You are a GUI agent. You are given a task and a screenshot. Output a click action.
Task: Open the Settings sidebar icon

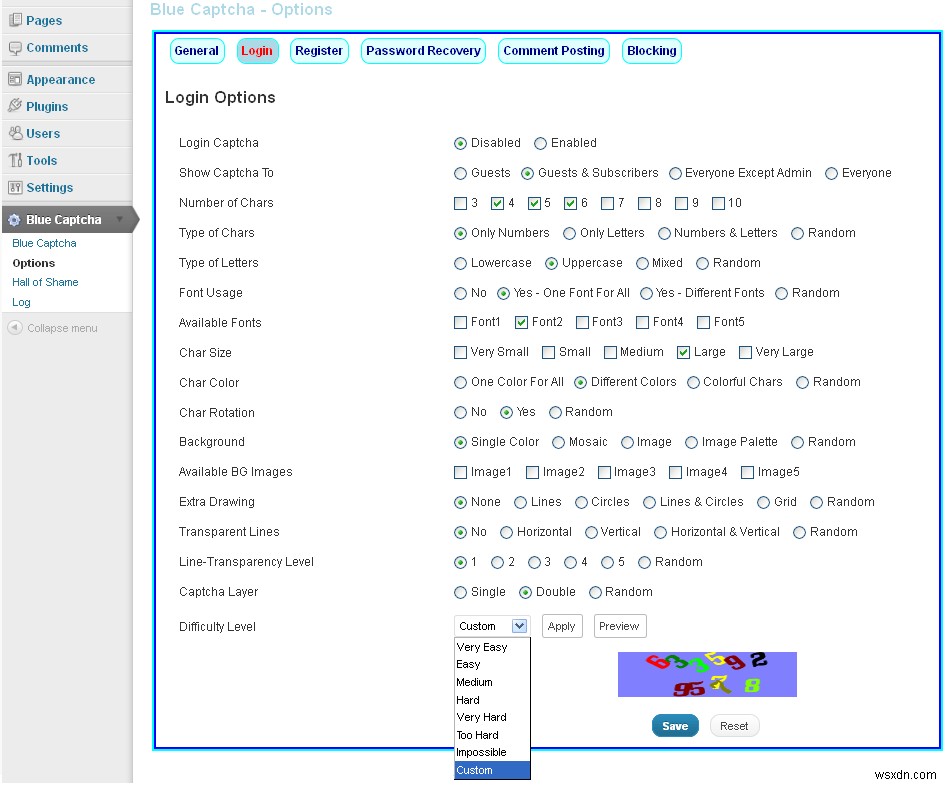15,187
